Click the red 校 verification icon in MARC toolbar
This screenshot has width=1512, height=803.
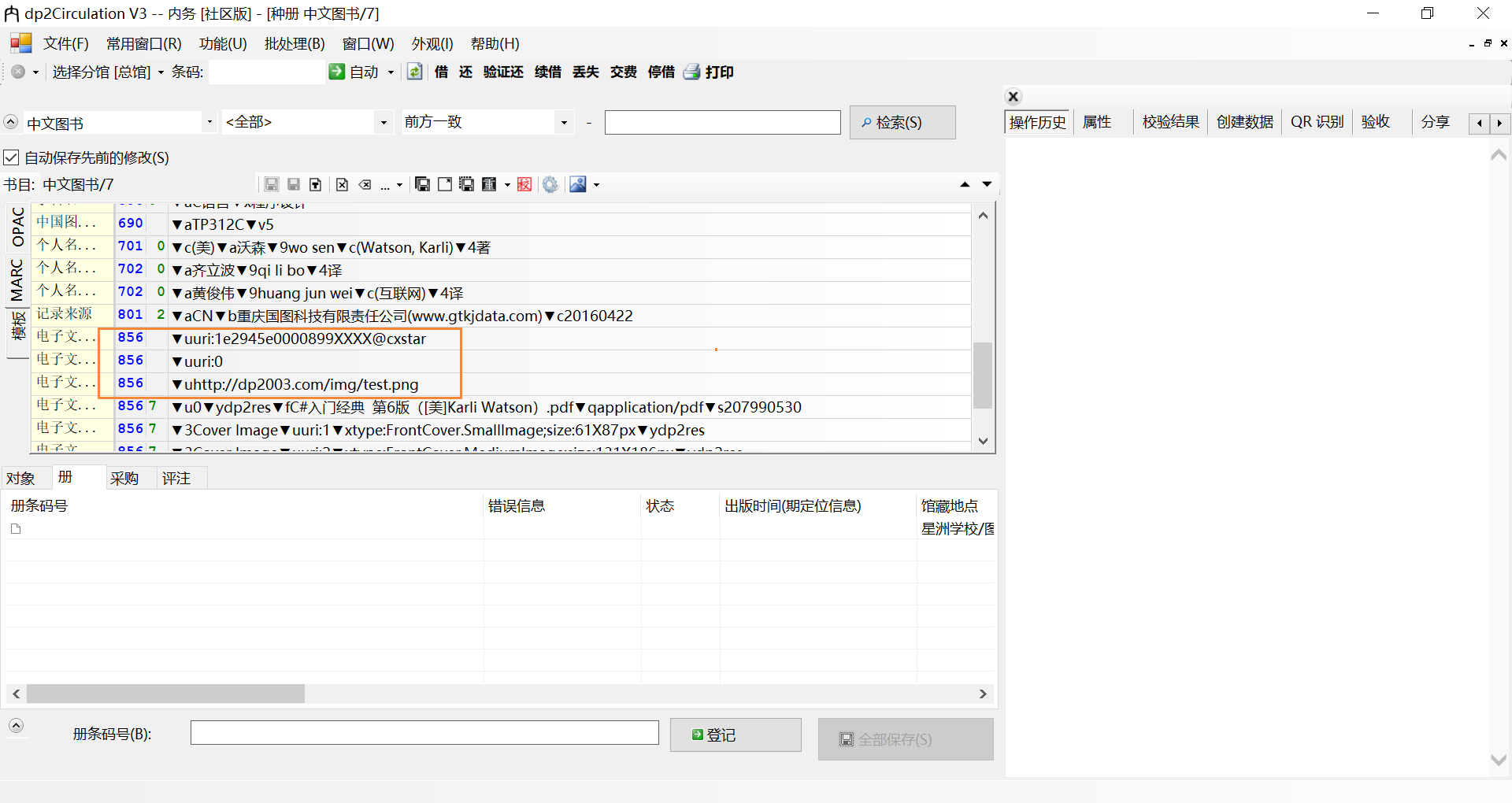coord(524,184)
